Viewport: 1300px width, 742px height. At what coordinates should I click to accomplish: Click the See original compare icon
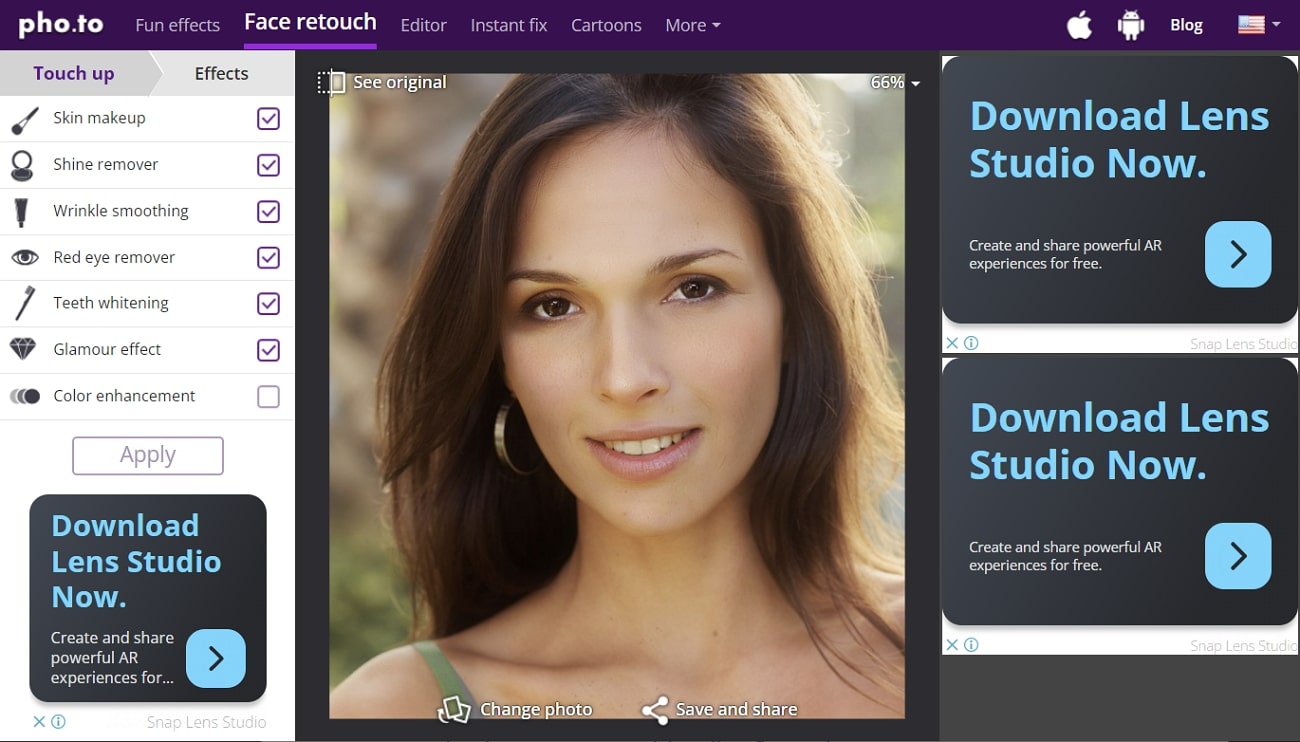[x=331, y=82]
